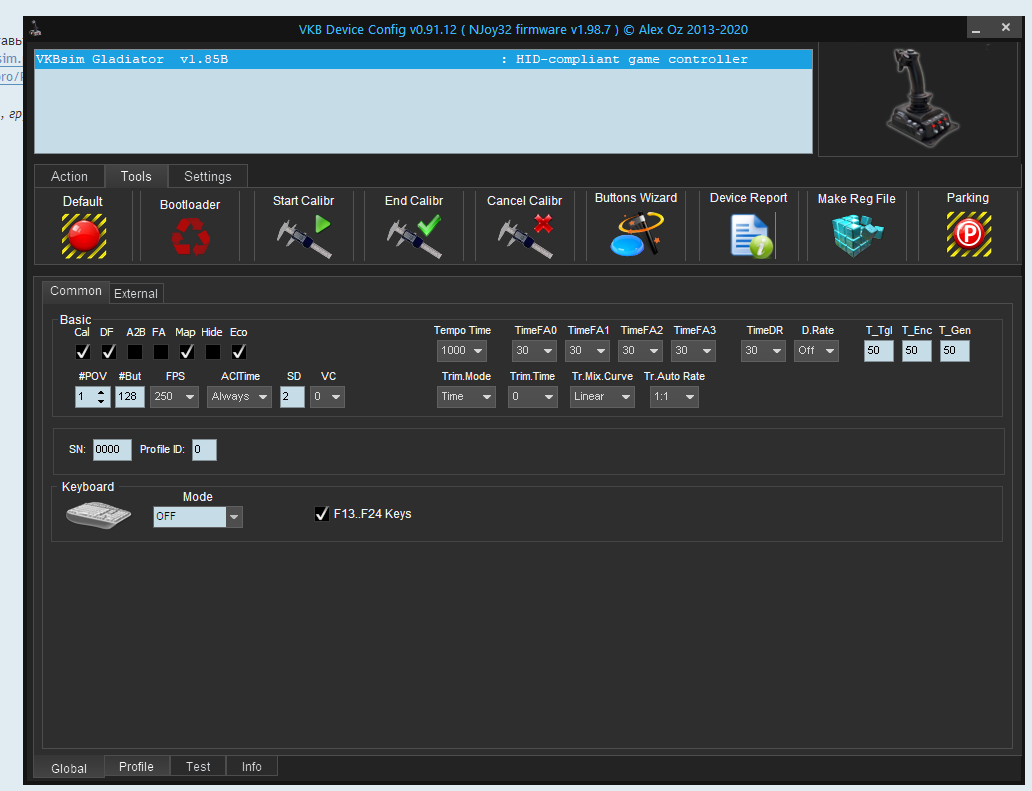Uncheck the Map checkbox
The height and width of the screenshot is (791, 1032).
tap(187, 352)
